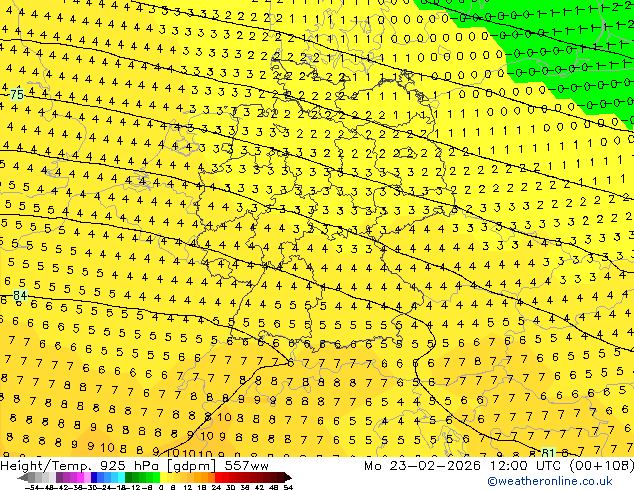
Task: Click the 557ww label in the title
Action: click(x=246, y=466)
